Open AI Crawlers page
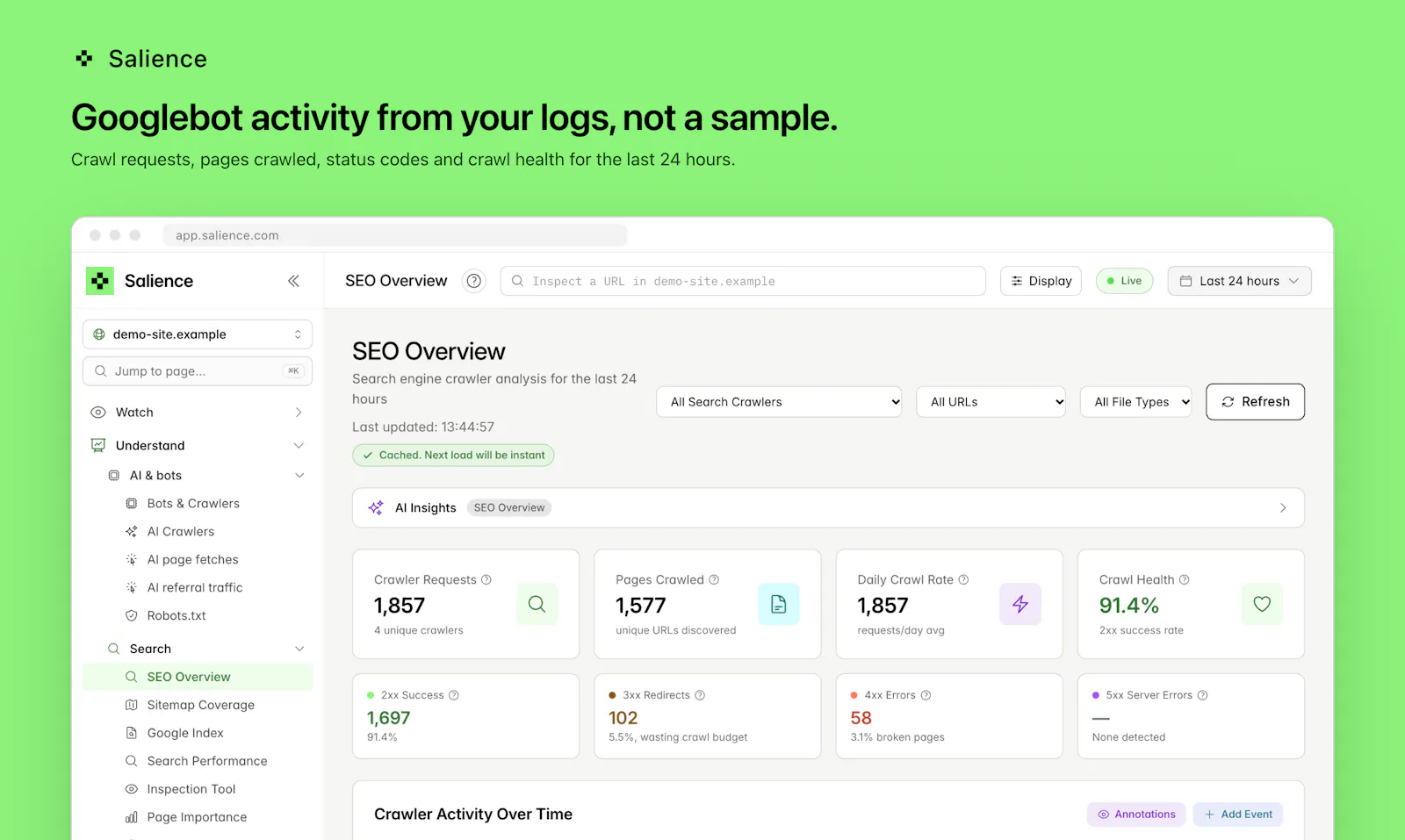 (181, 532)
